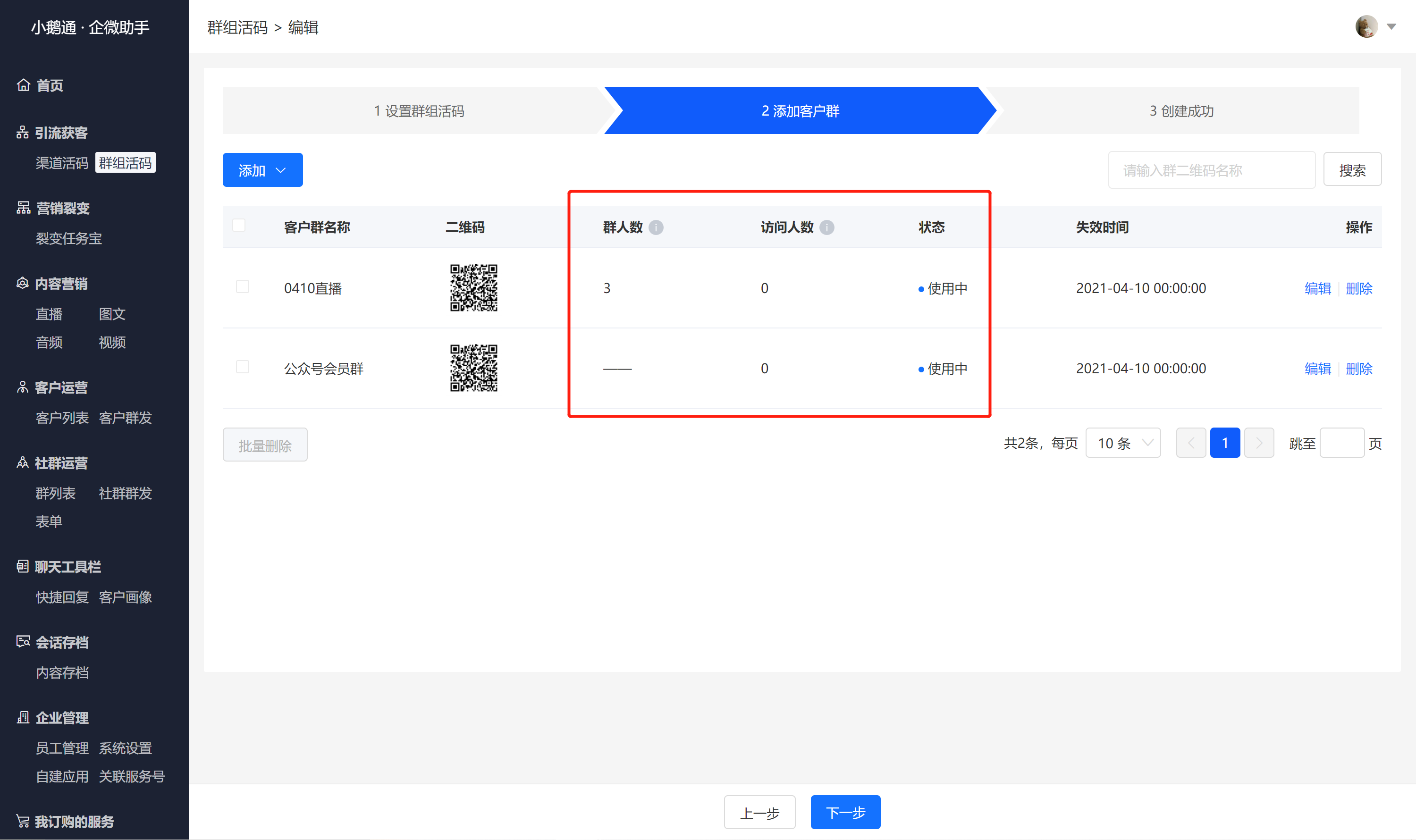Click 小鹅通·企微助手 logo title

pyautogui.click(x=90, y=27)
